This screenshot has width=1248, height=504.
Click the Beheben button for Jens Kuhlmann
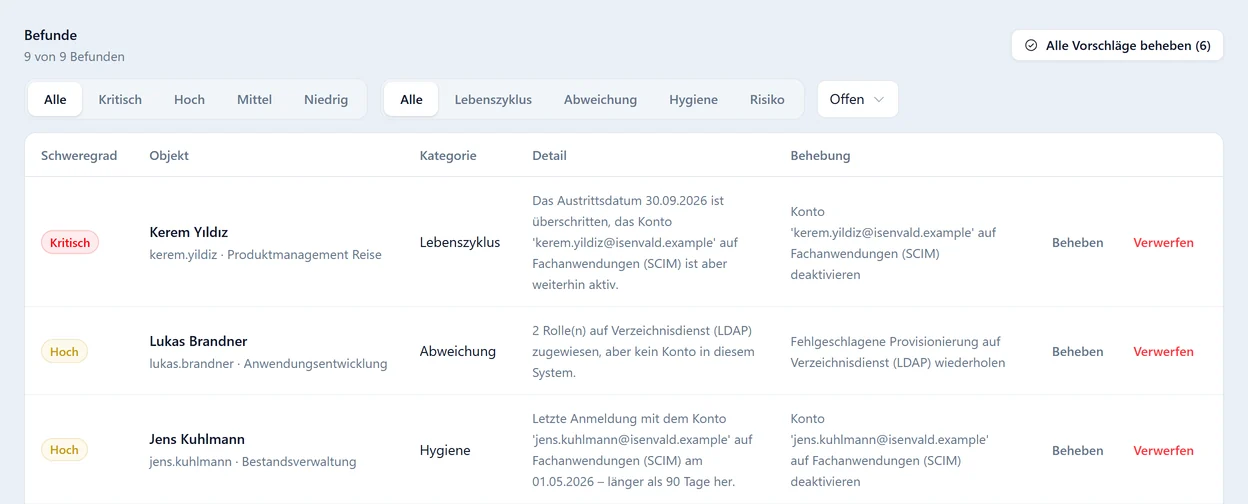click(1077, 450)
